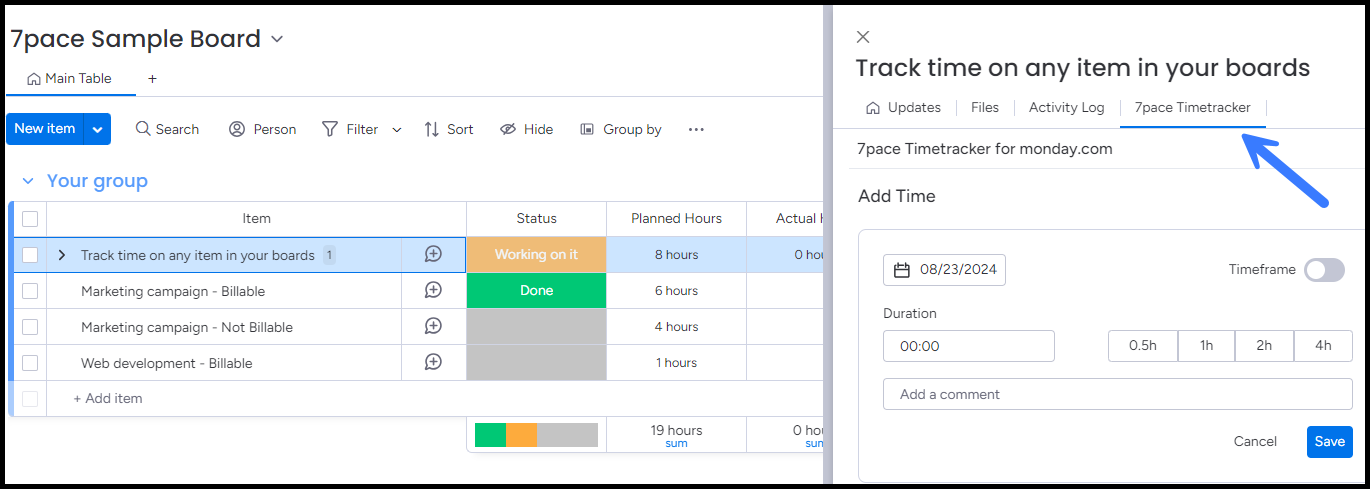Select the 2h quick duration
The image size is (1370, 489).
tap(1265, 346)
